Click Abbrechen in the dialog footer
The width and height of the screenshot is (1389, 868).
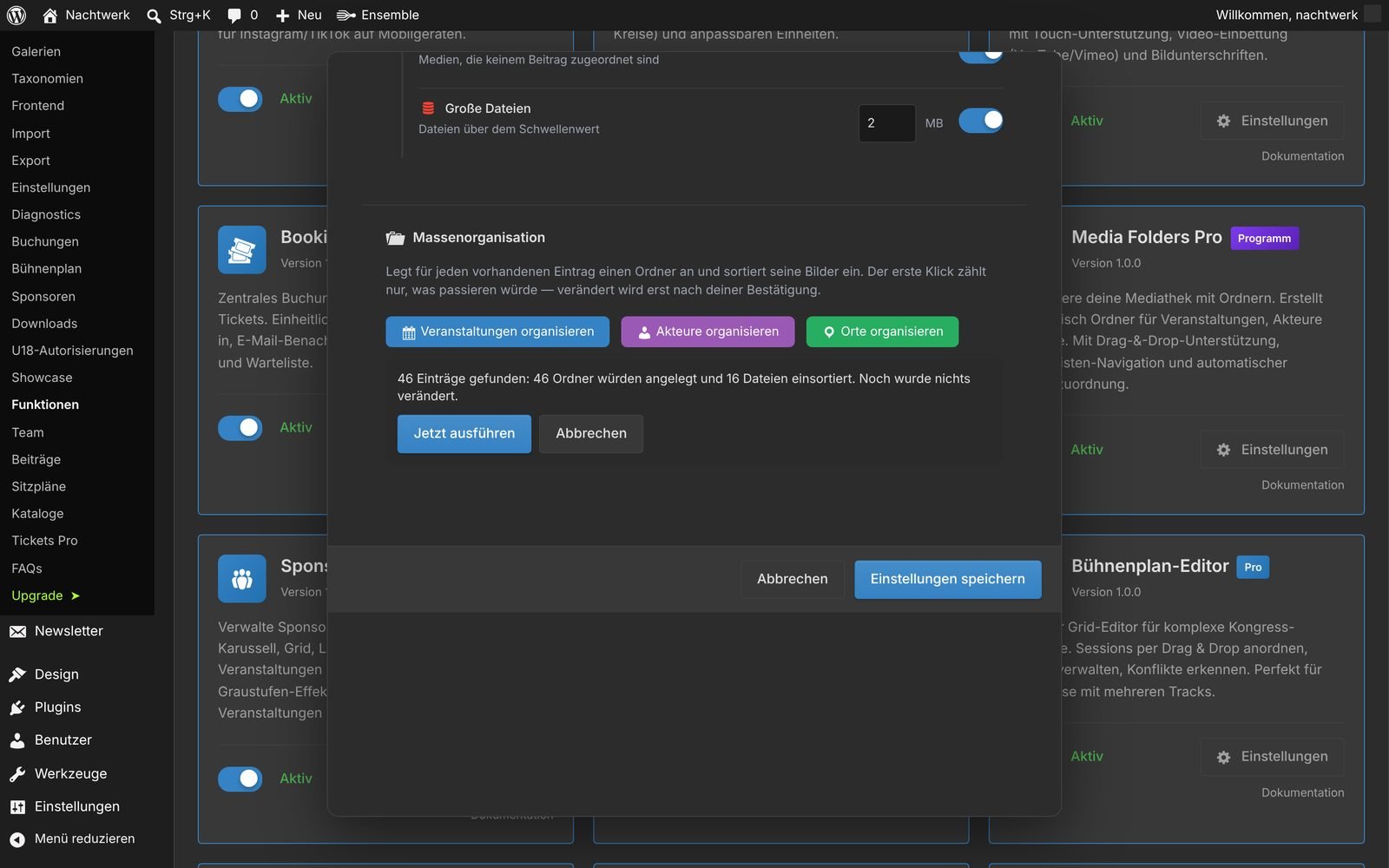click(793, 579)
